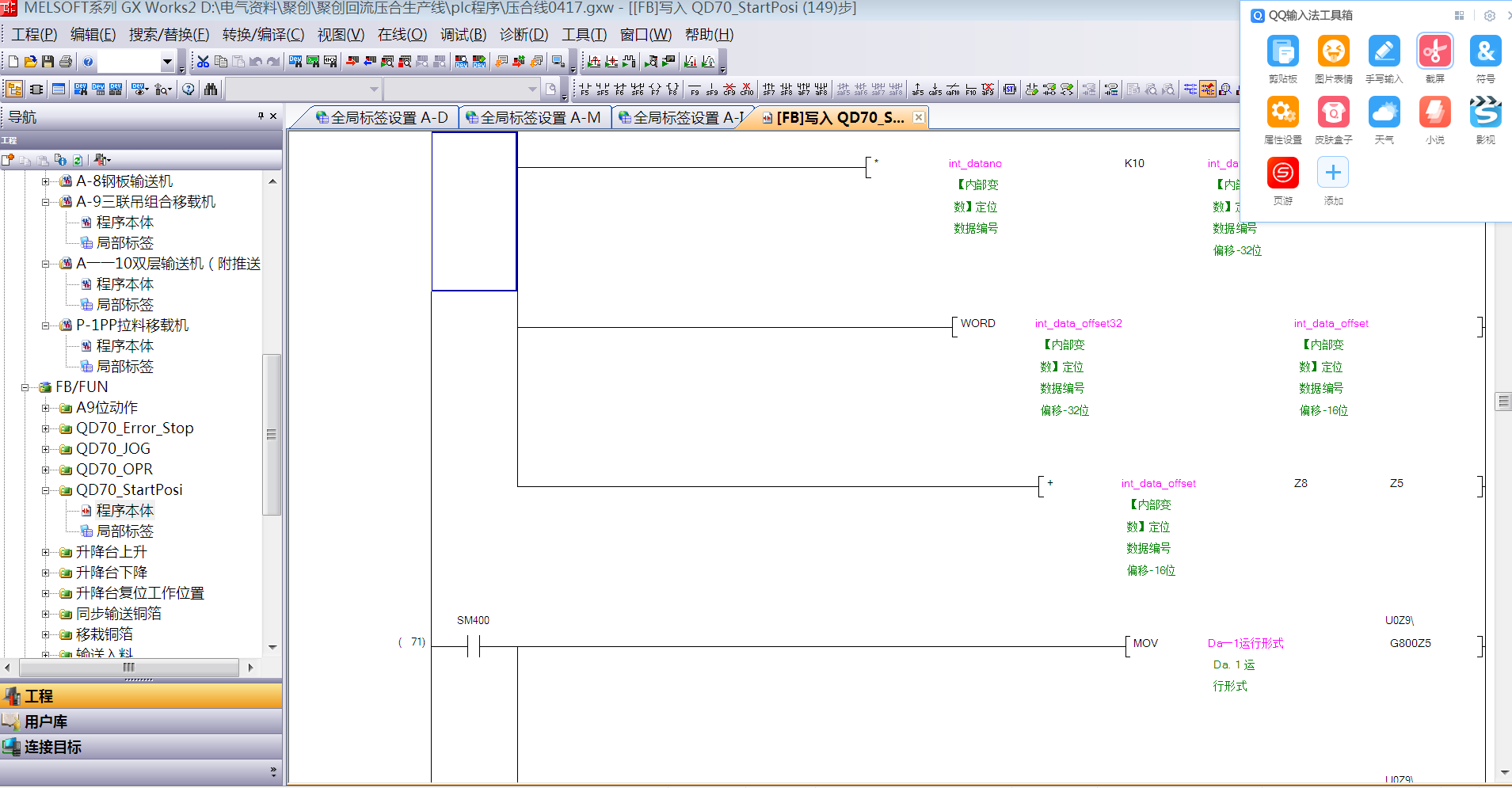The image size is (1512, 788).
Task: Click the QQ toolbox 截屏 screenshot icon
Action: pyautogui.click(x=1434, y=52)
